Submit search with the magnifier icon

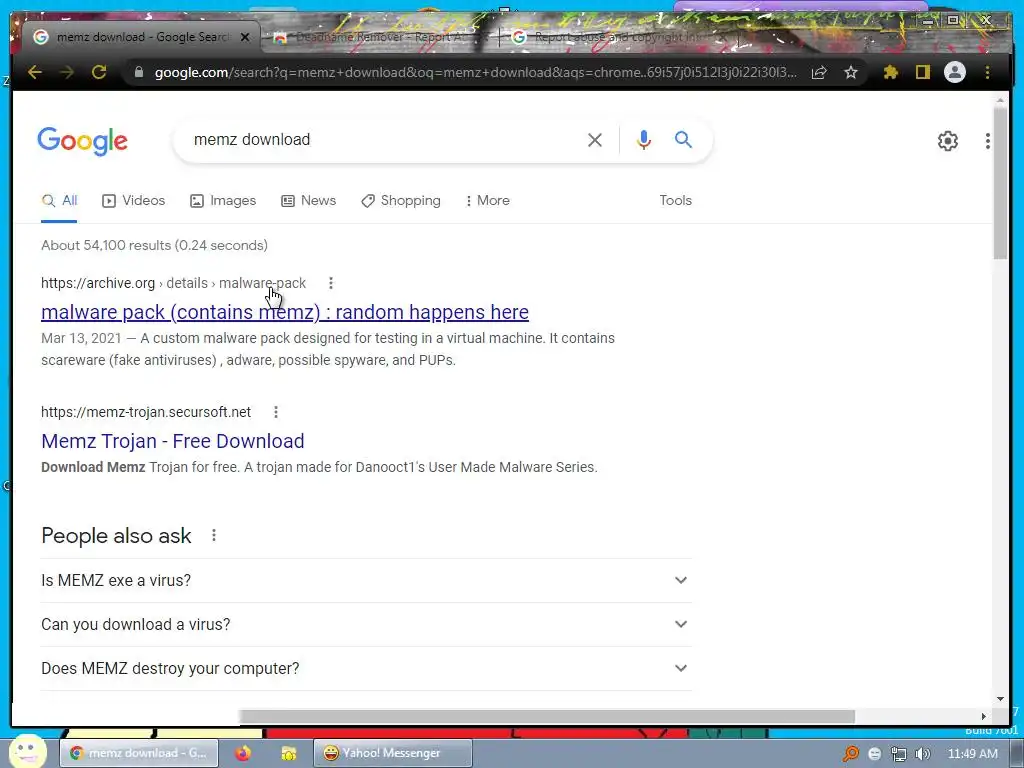click(683, 139)
